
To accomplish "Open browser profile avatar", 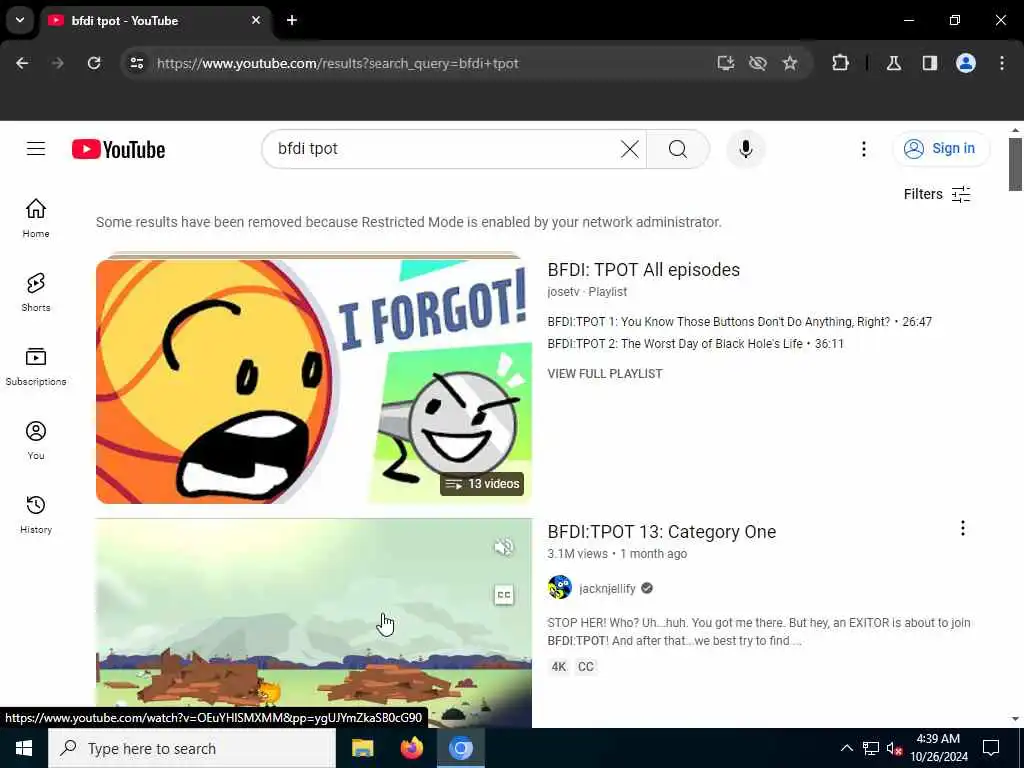I will [966, 63].
